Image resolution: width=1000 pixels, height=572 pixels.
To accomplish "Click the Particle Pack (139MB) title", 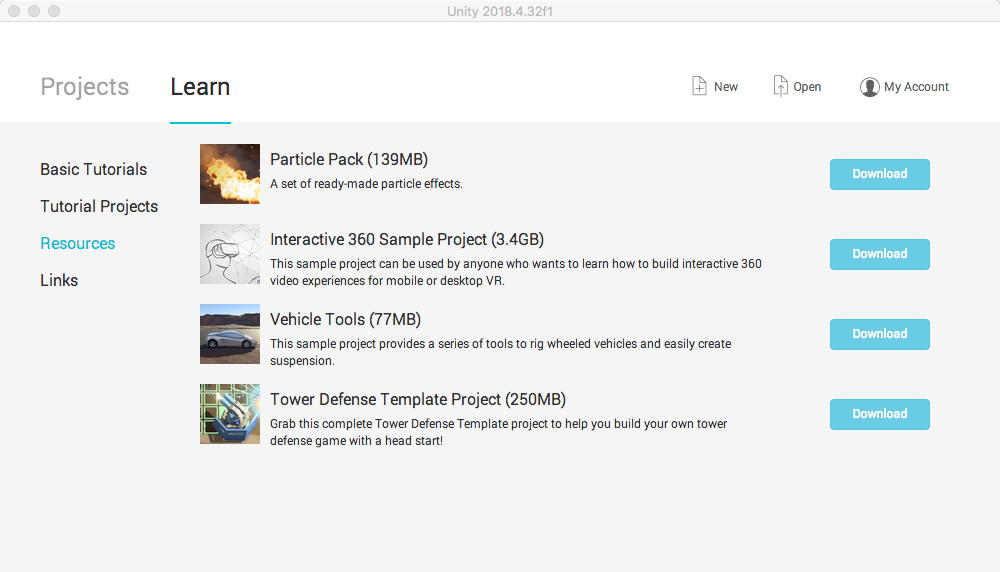I will (349, 159).
